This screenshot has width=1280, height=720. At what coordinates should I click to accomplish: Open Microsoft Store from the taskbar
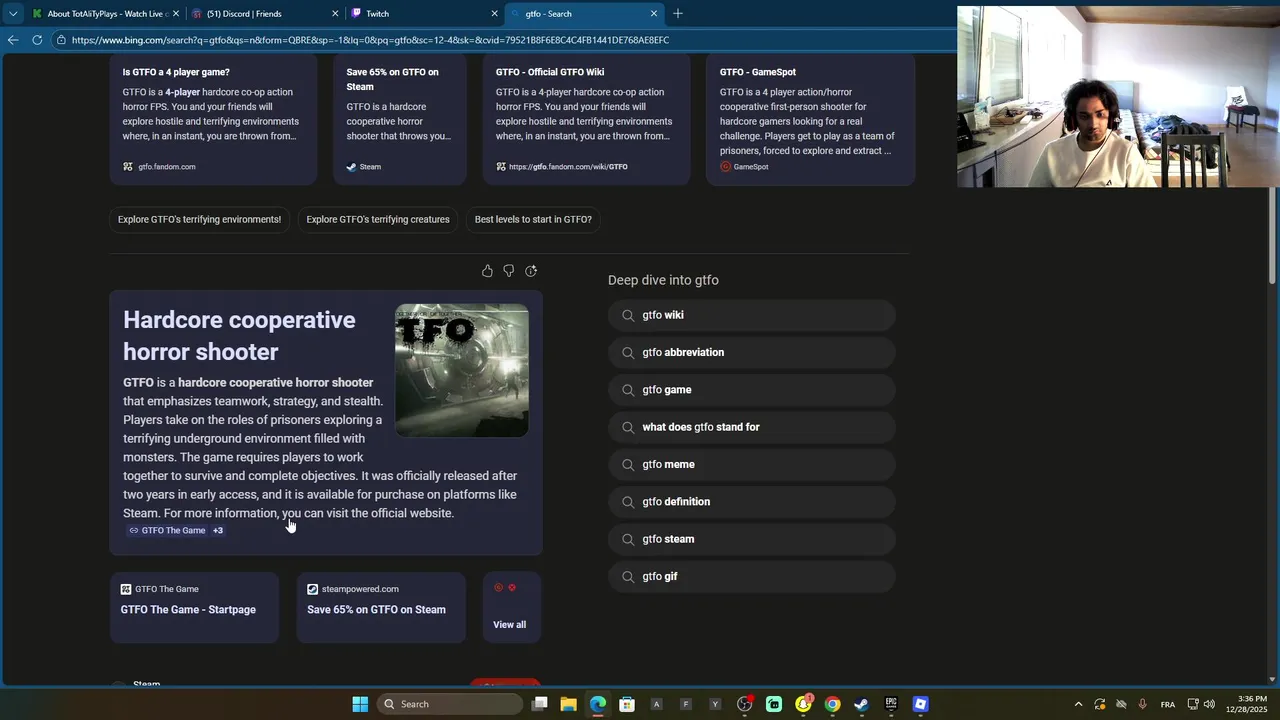(627, 704)
